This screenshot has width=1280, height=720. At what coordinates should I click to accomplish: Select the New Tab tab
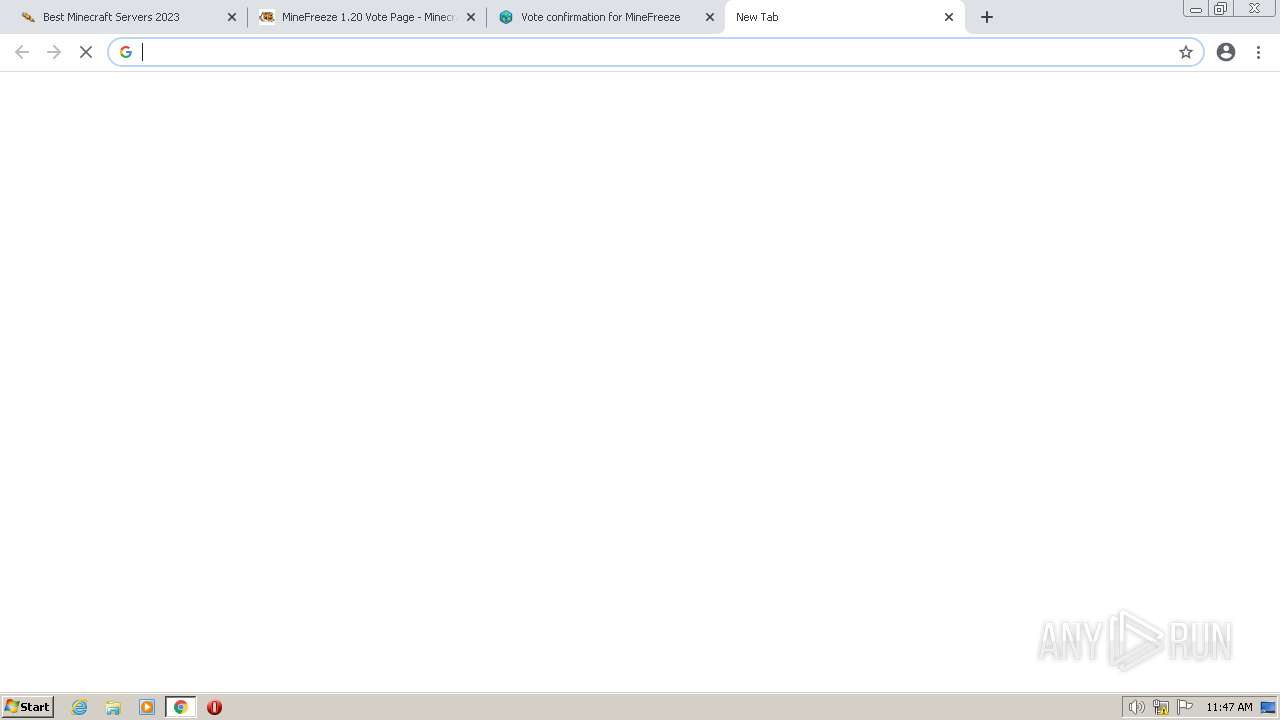pos(844,17)
